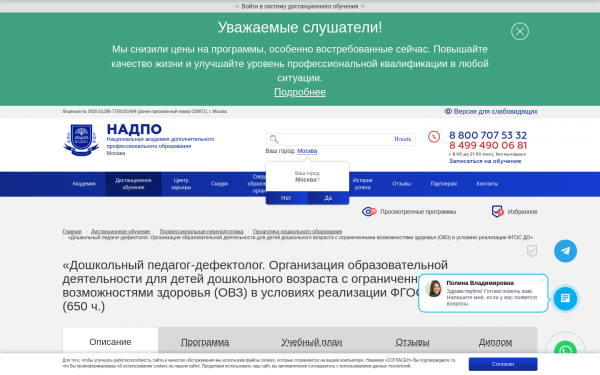600x375 pixels.
Task: Open the Контакты menu item
Action: coord(487,184)
